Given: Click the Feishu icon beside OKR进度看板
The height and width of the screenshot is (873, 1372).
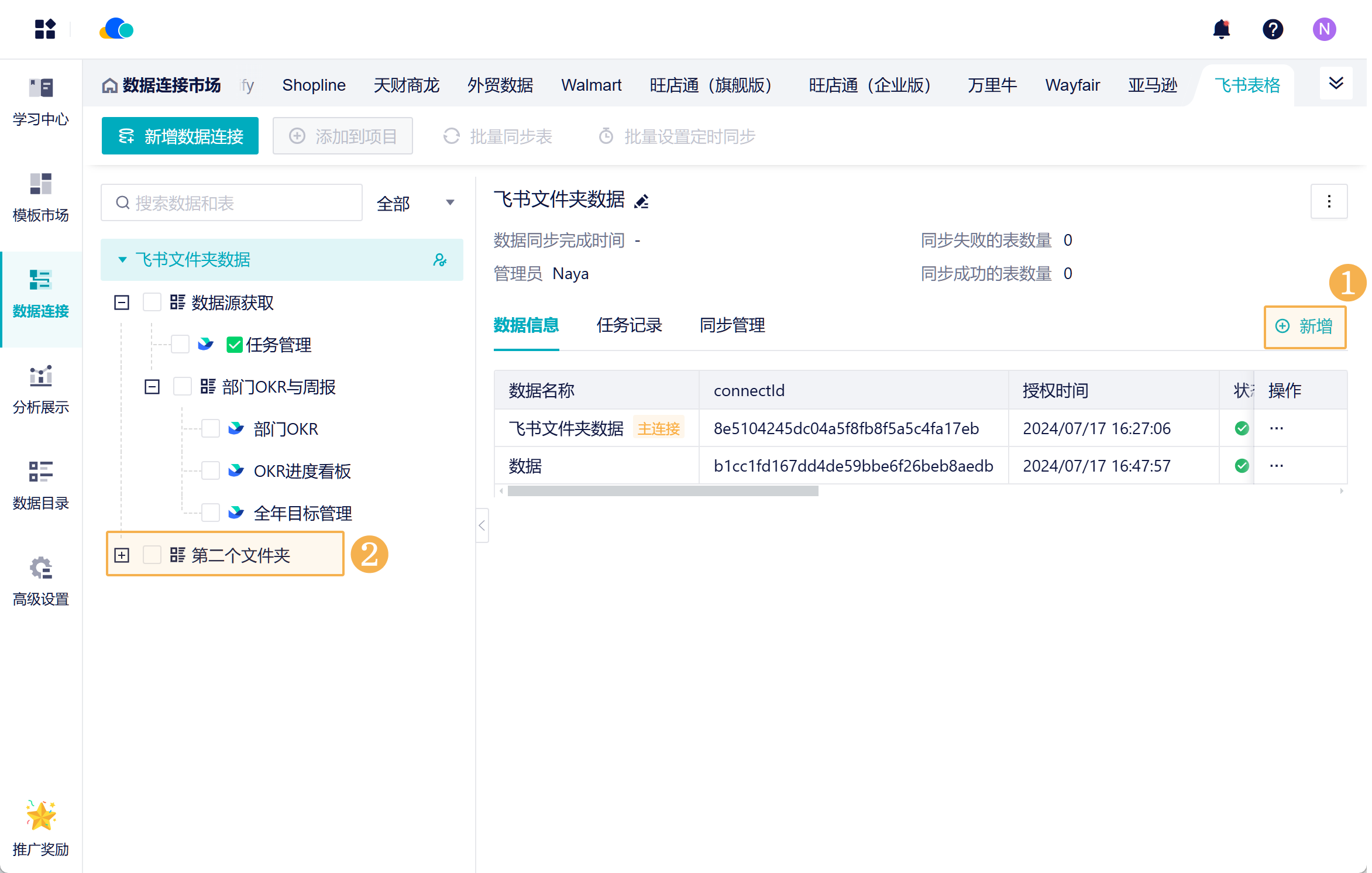Looking at the screenshot, I should pyautogui.click(x=236, y=470).
